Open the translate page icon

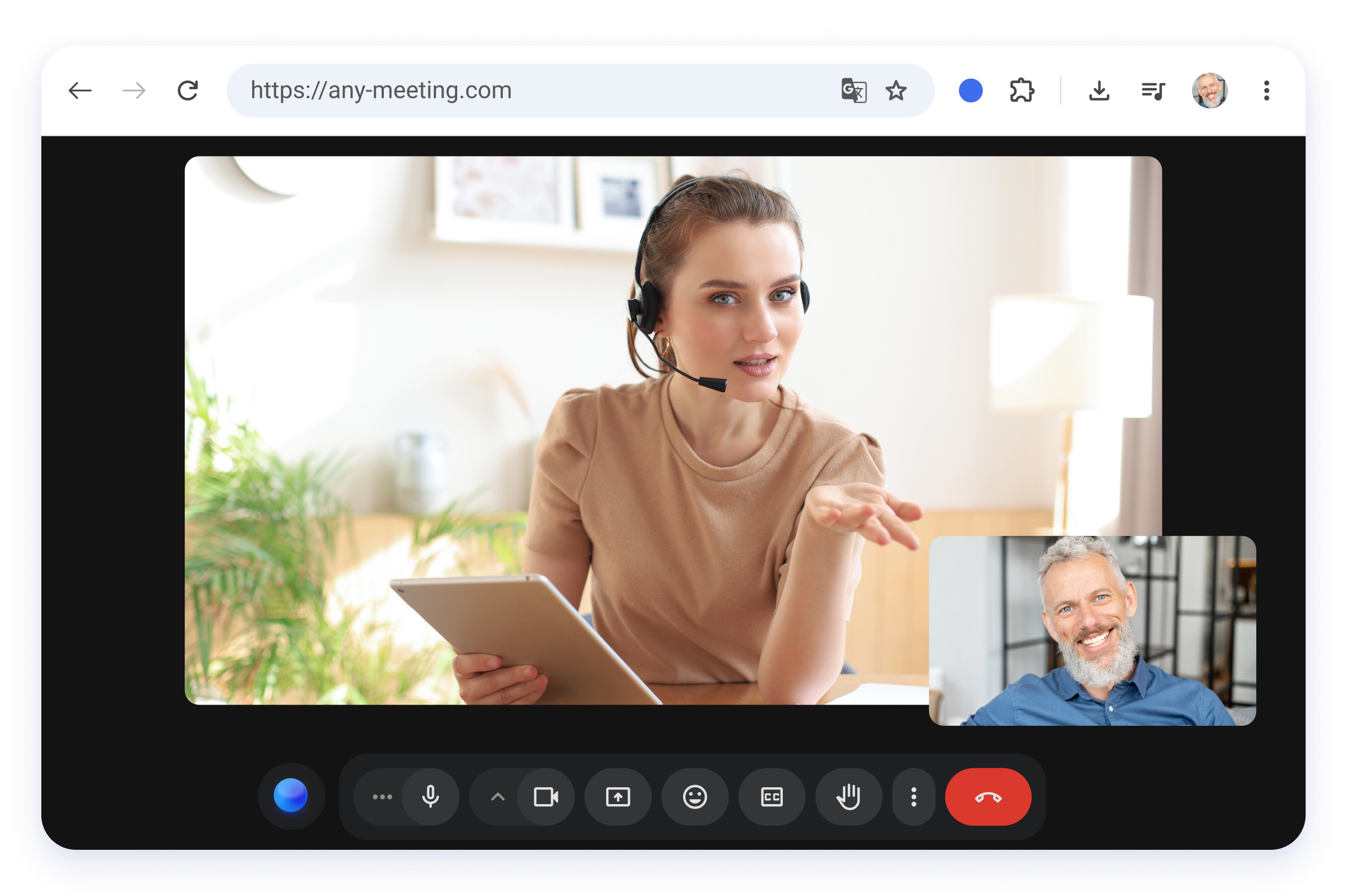coord(853,90)
